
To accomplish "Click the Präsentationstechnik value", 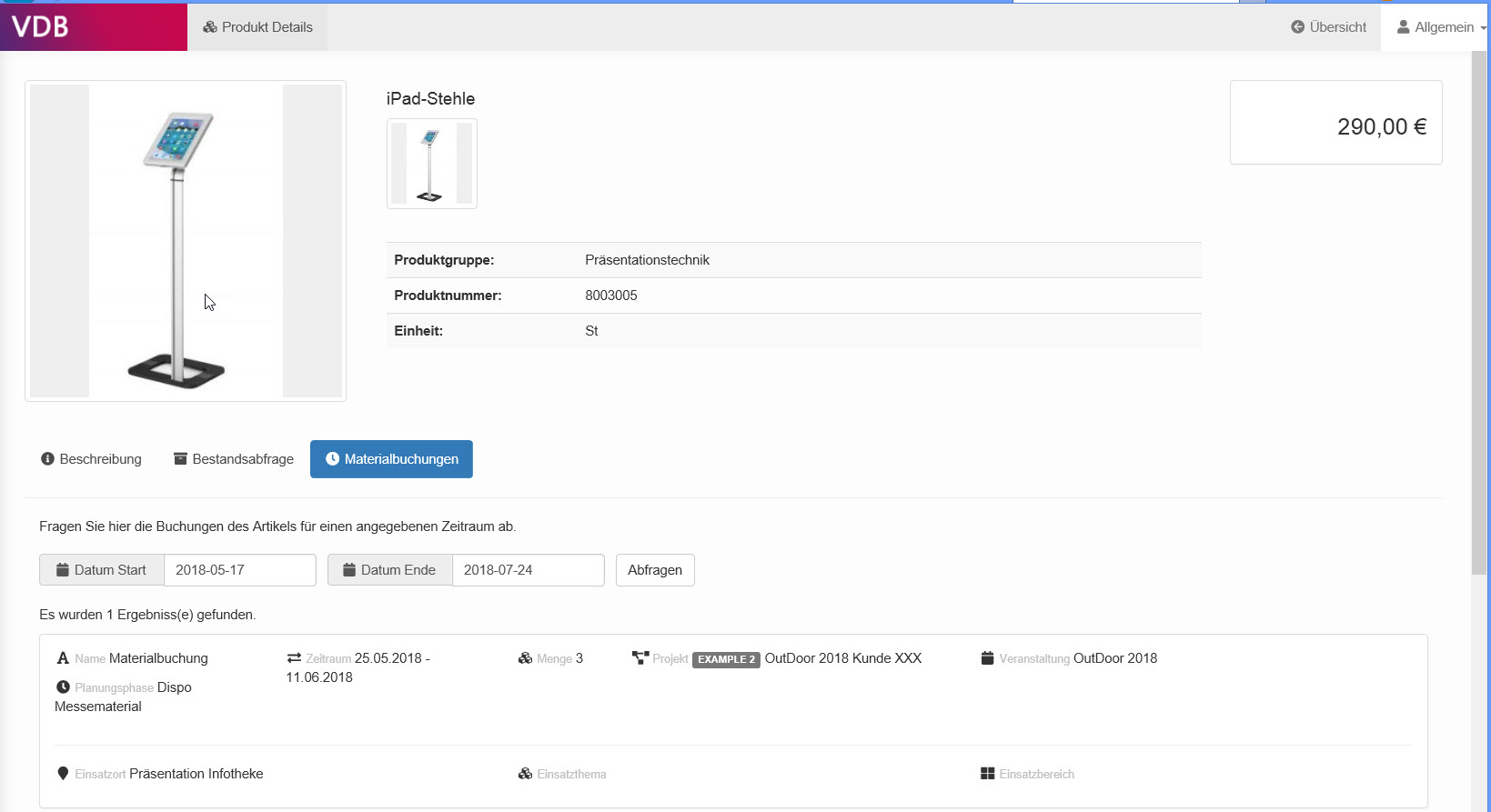I will (647, 260).
